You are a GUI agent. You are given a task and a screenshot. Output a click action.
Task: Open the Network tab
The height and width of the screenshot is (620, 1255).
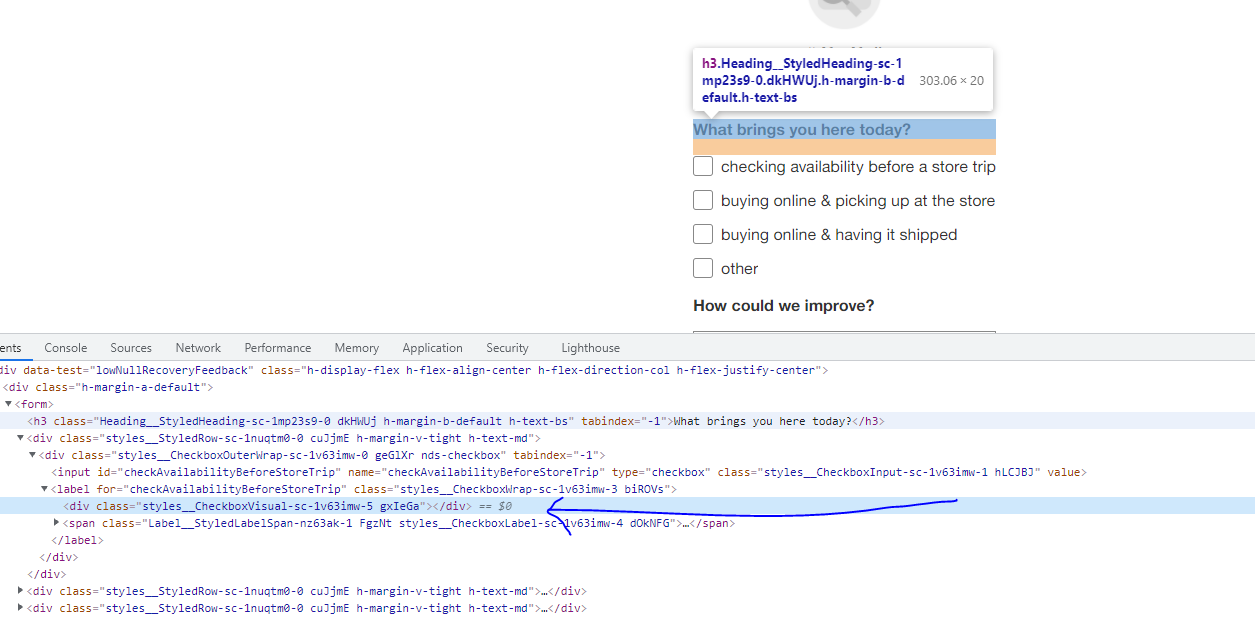click(198, 348)
